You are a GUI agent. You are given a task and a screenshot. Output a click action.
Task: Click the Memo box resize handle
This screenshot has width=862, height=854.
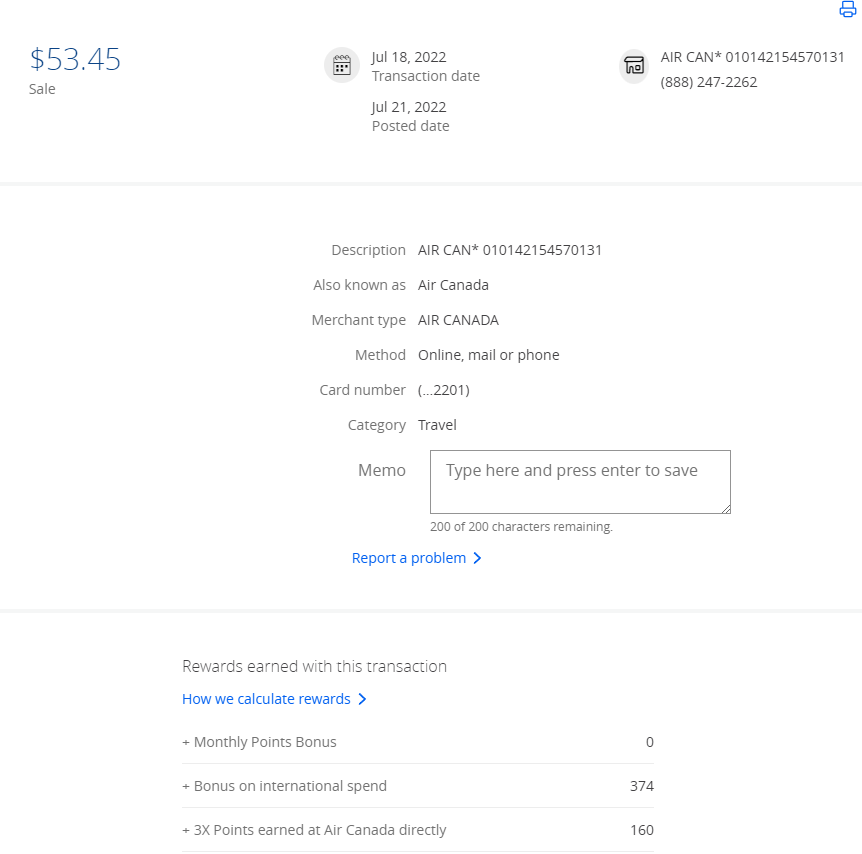(x=725, y=509)
